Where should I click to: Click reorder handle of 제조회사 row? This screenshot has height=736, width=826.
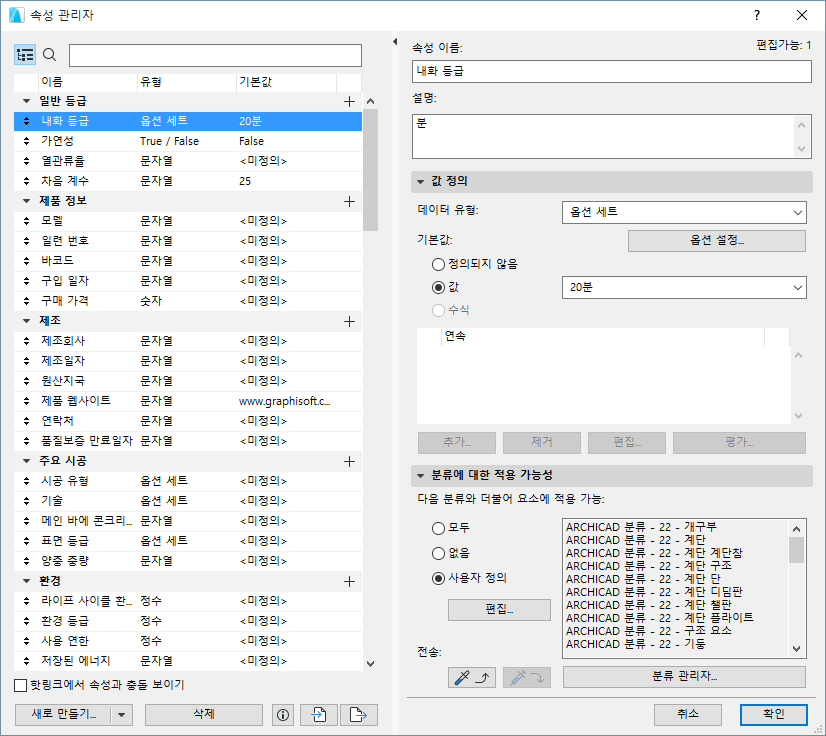point(26,341)
